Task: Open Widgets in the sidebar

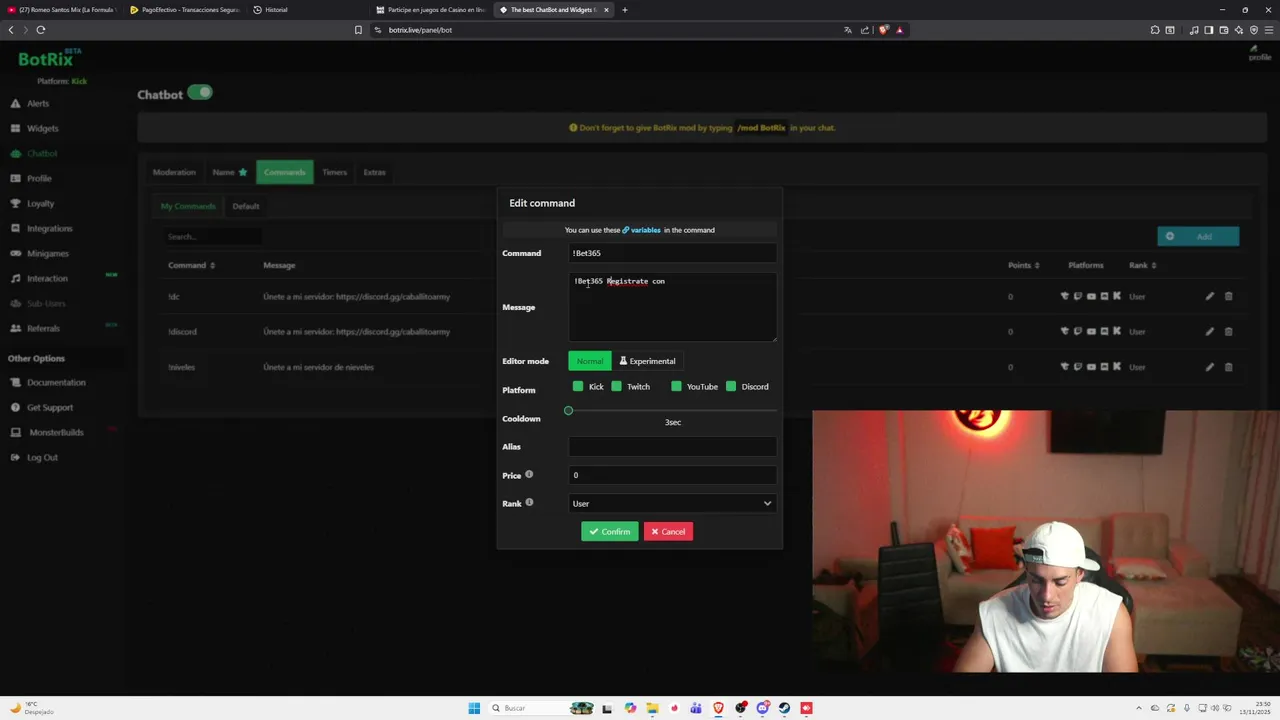Action: (35, 128)
